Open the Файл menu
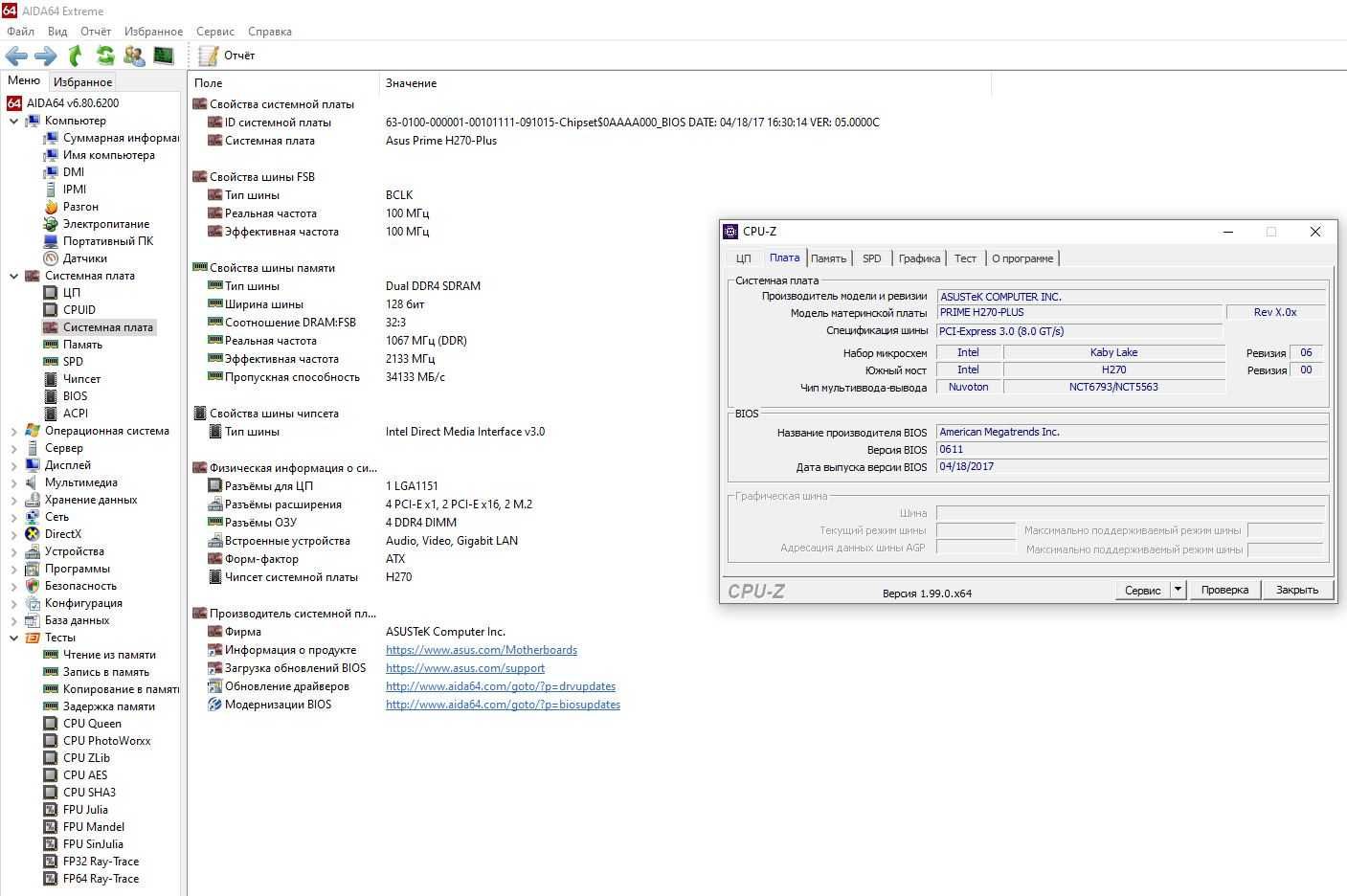 click(x=20, y=32)
